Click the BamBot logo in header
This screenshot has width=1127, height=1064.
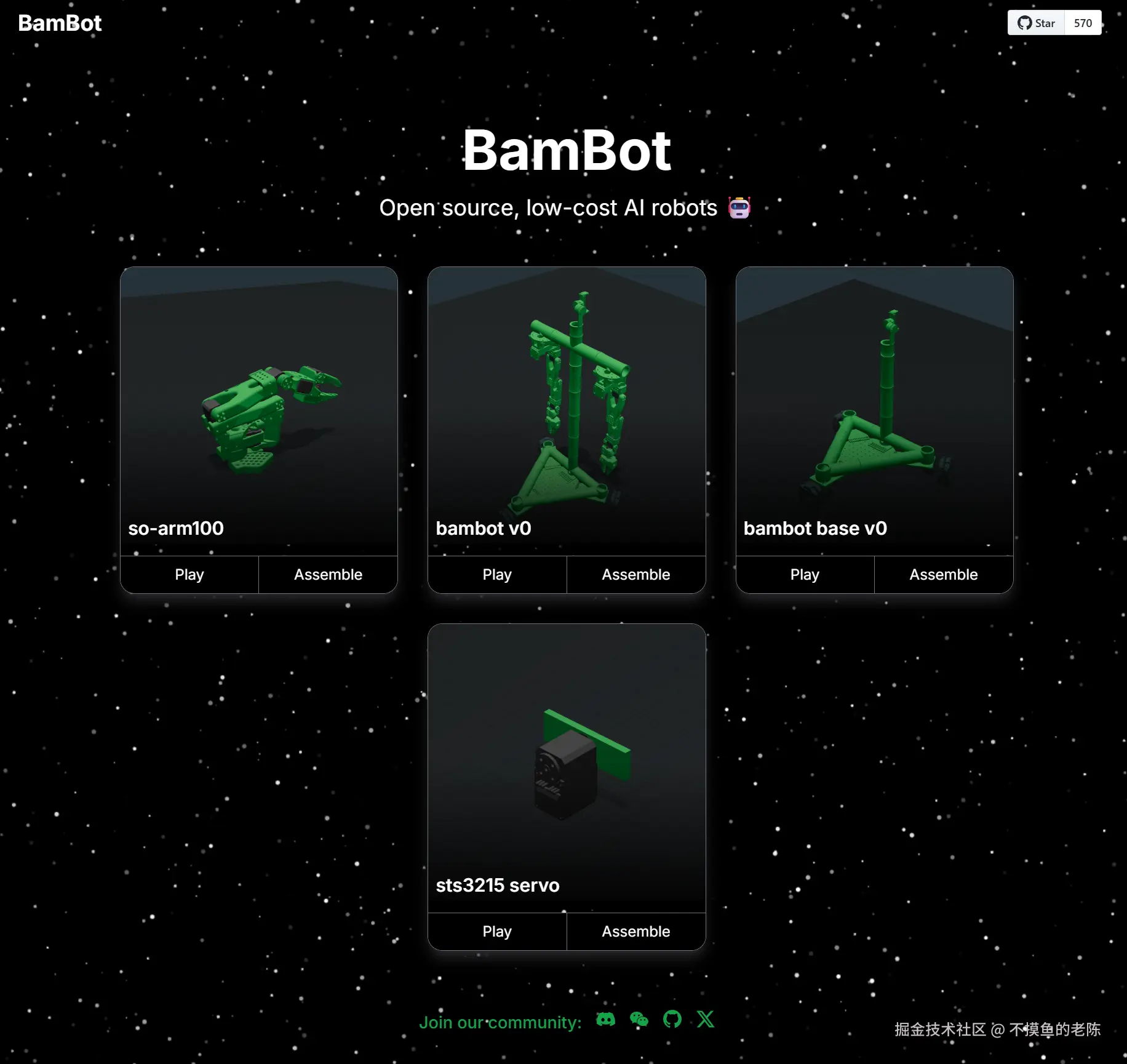tap(60, 23)
